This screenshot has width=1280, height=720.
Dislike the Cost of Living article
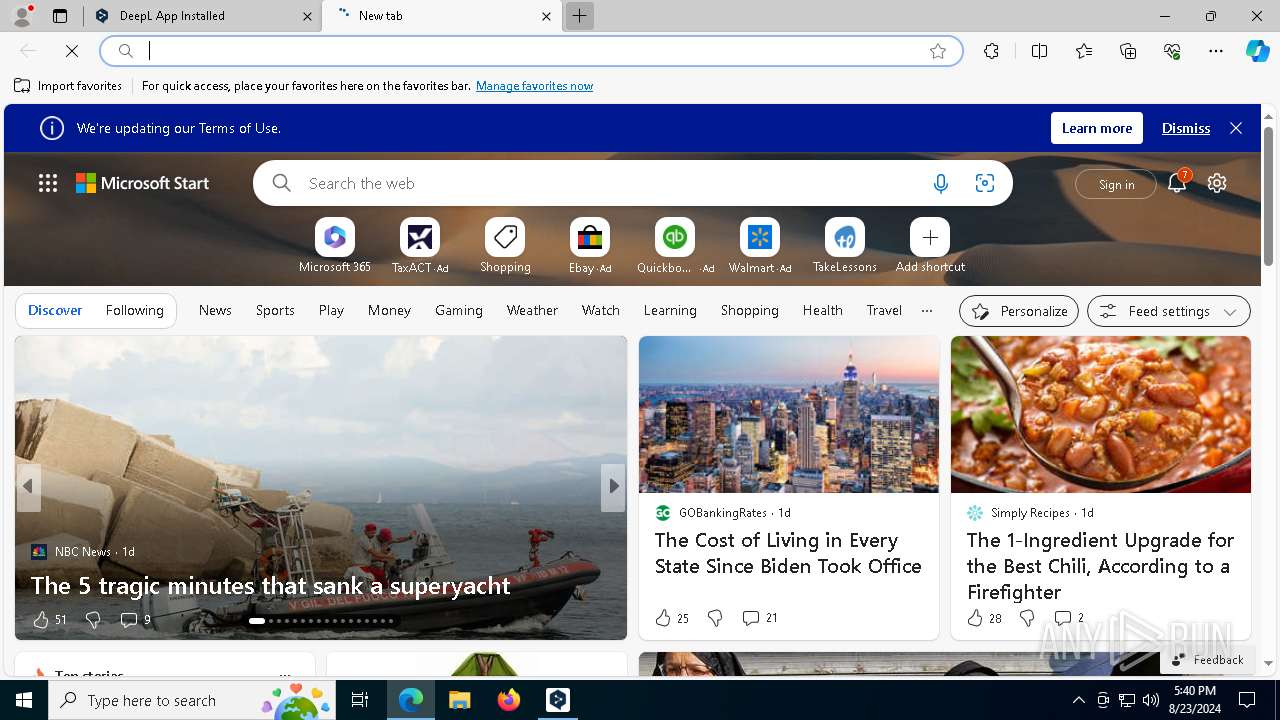[x=715, y=618]
